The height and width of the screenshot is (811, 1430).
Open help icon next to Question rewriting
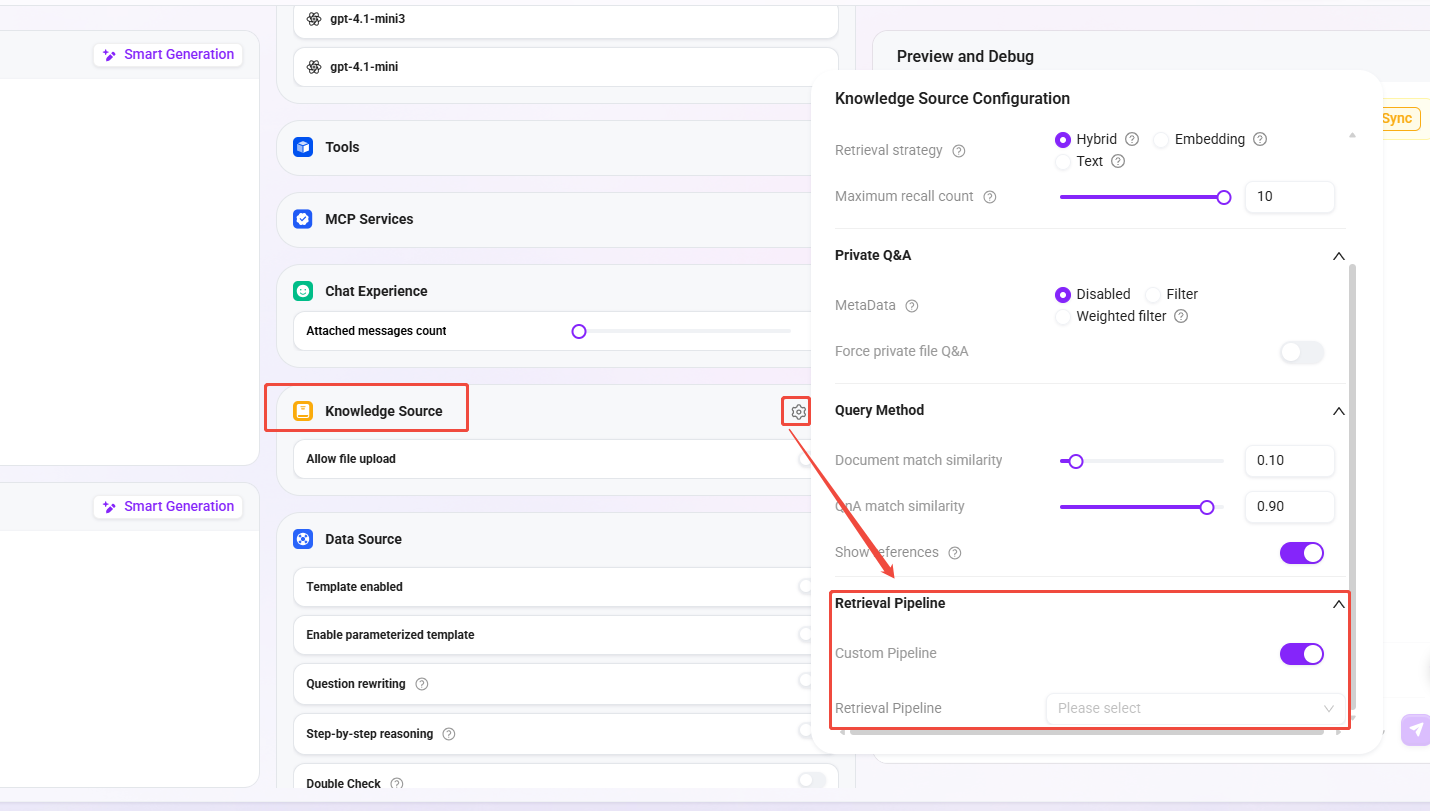click(x=422, y=684)
